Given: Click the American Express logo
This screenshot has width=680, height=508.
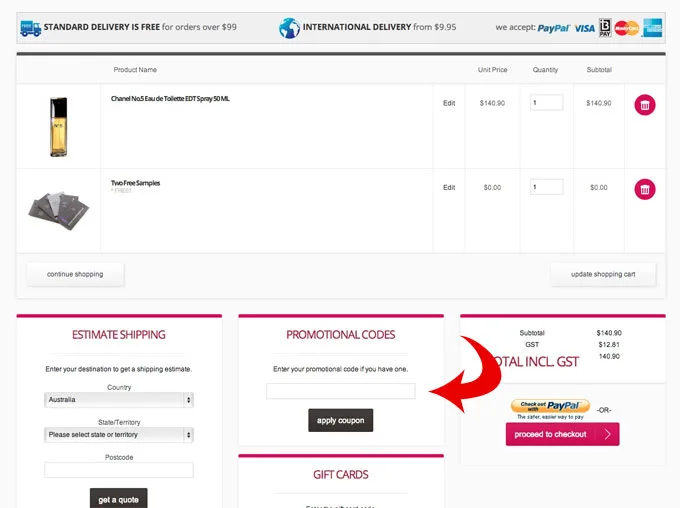Looking at the screenshot, I should coord(652,28).
